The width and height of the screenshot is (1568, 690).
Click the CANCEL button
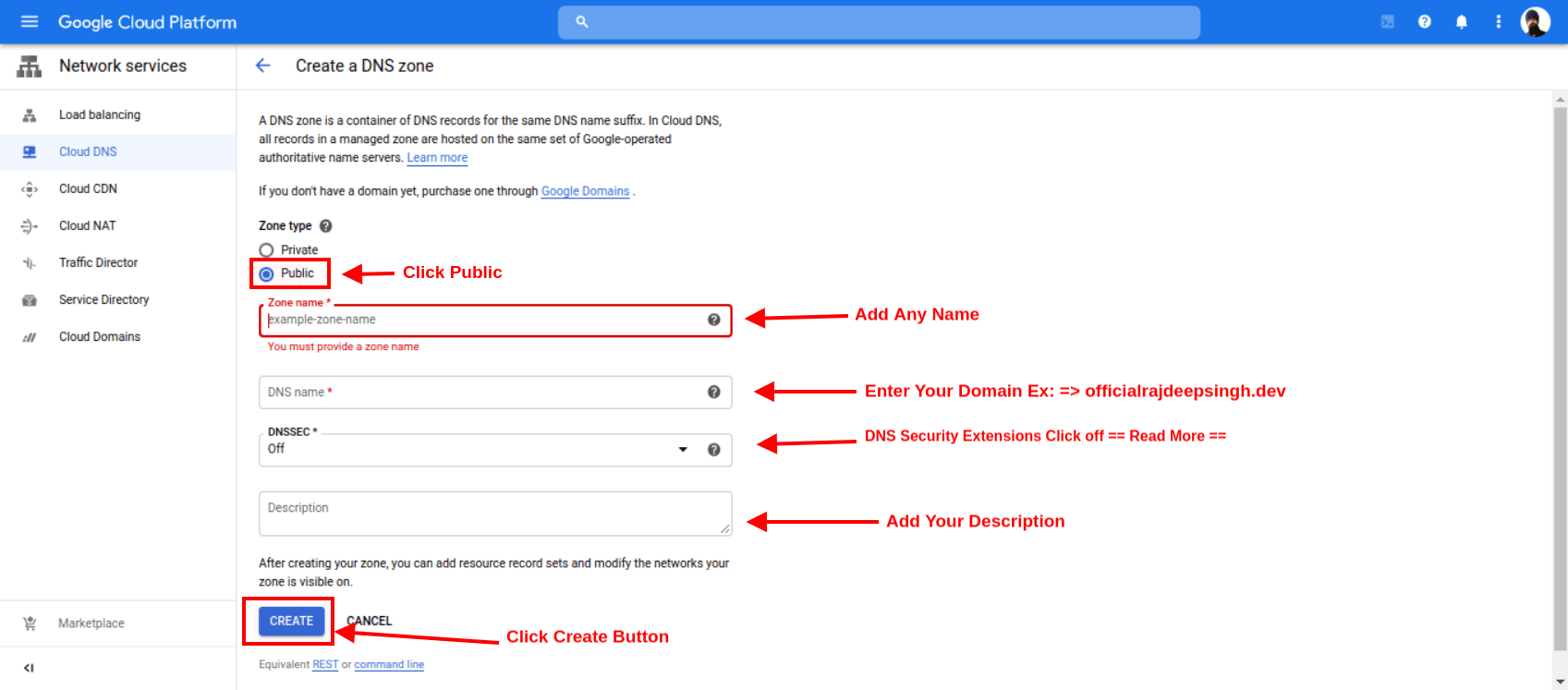370,621
